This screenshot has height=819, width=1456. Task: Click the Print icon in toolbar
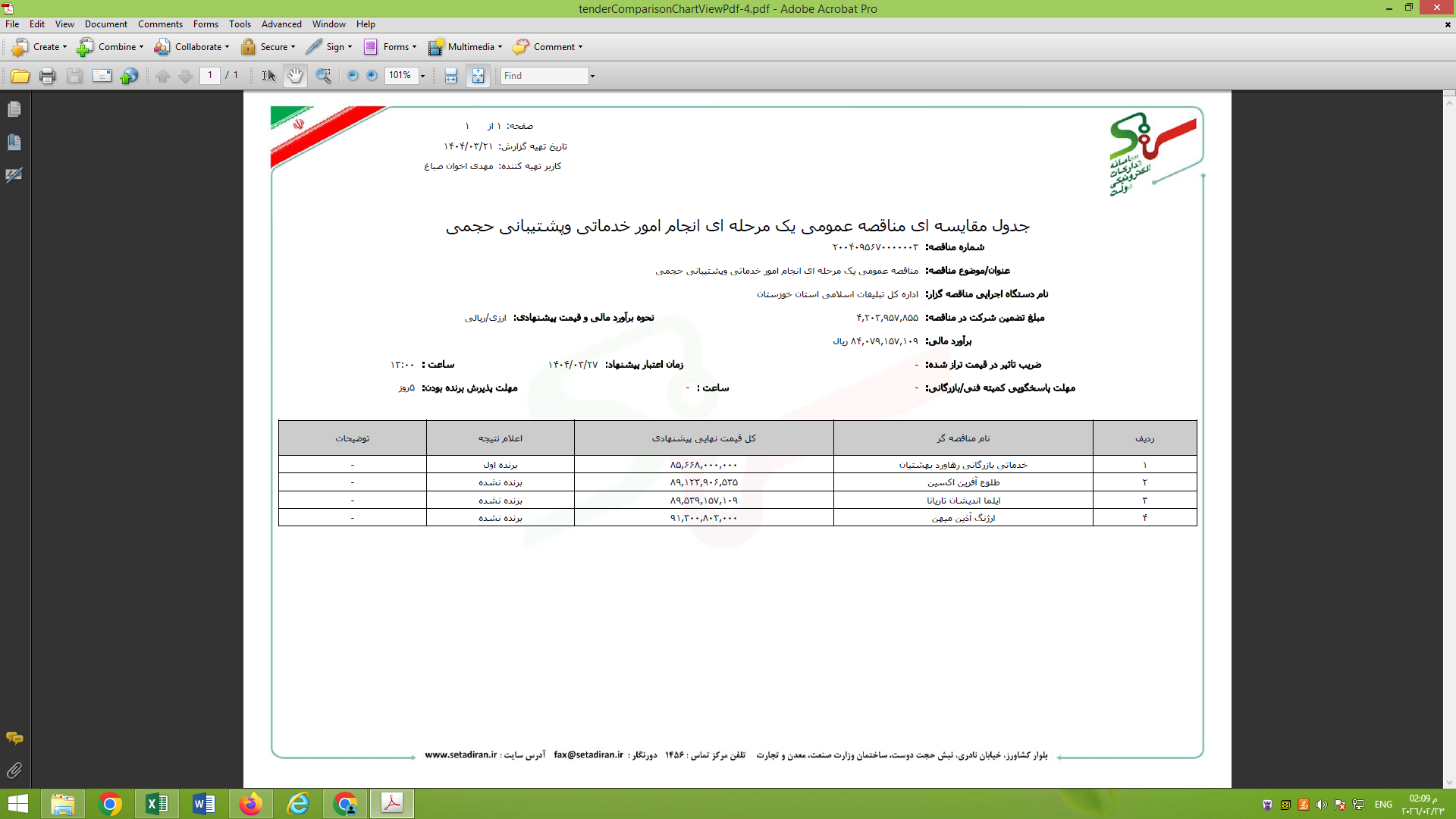[47, 76]
